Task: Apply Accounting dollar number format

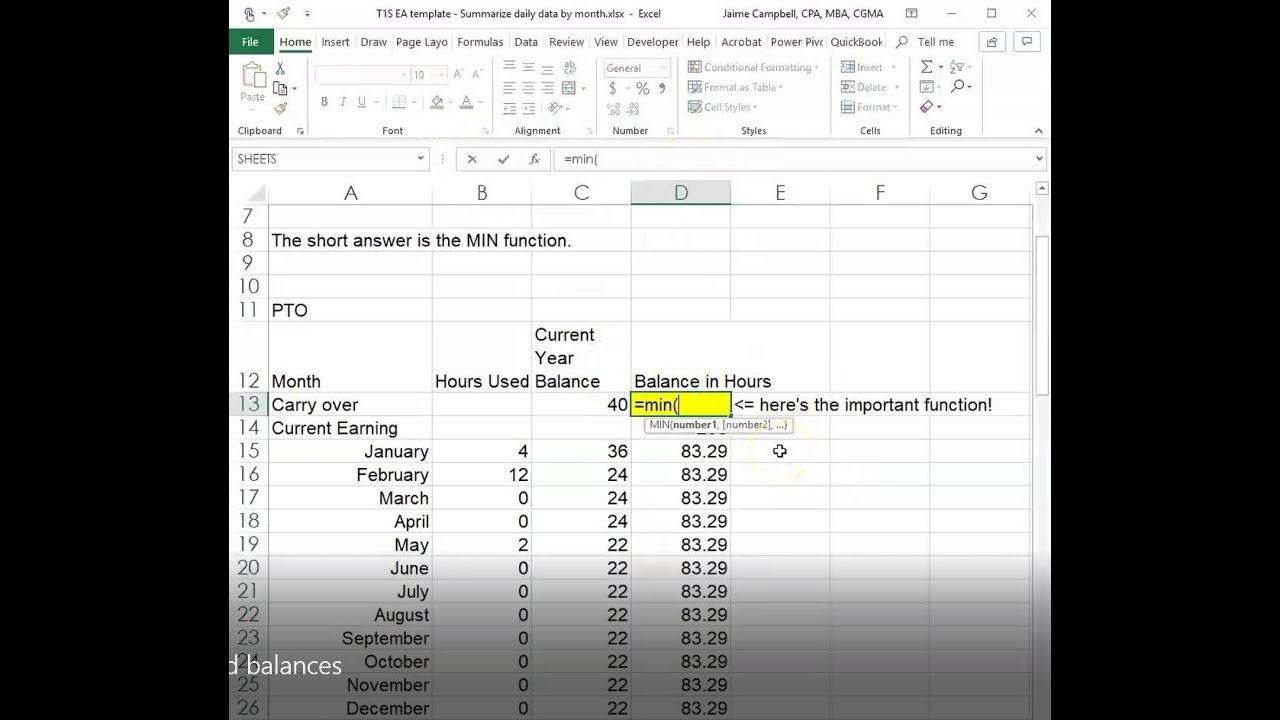Action: 612,89
